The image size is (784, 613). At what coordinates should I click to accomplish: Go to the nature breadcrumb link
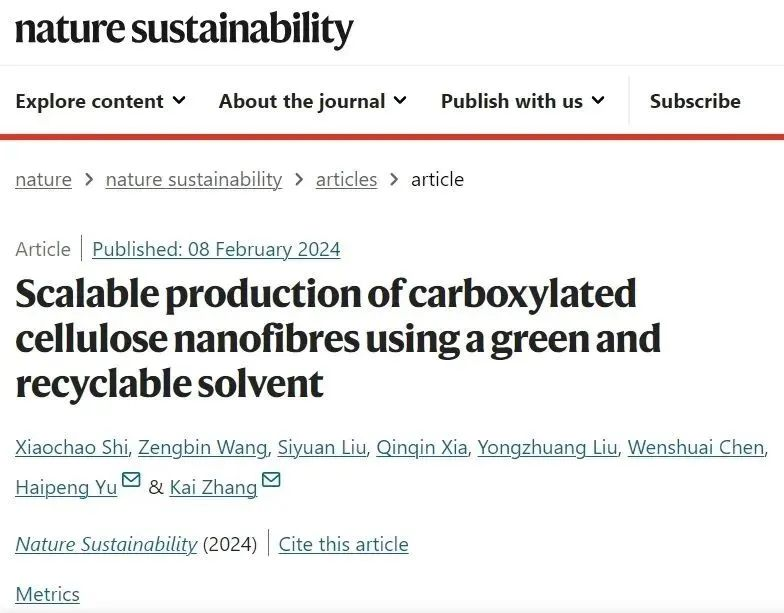click(x=43, y=179)
